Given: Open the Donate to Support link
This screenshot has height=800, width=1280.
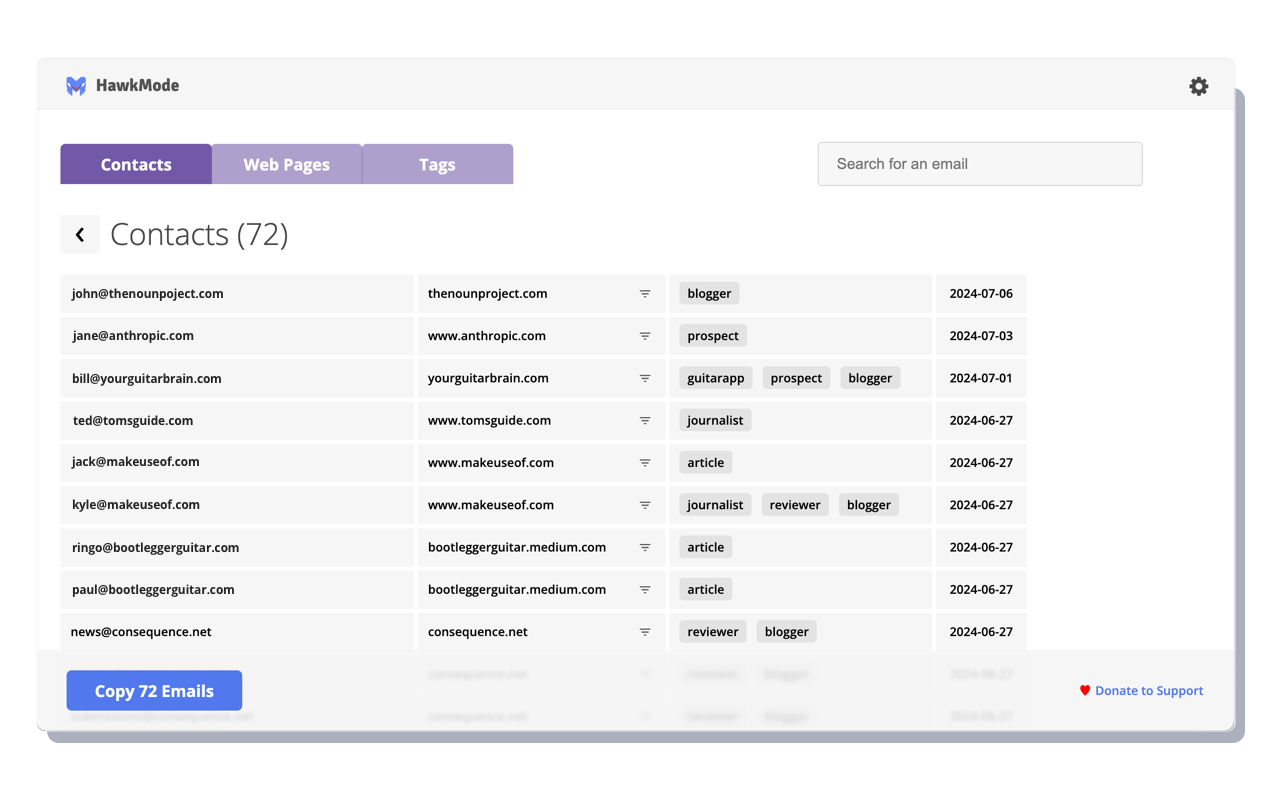Looking at the screenshot, I should pos(1149,690).
